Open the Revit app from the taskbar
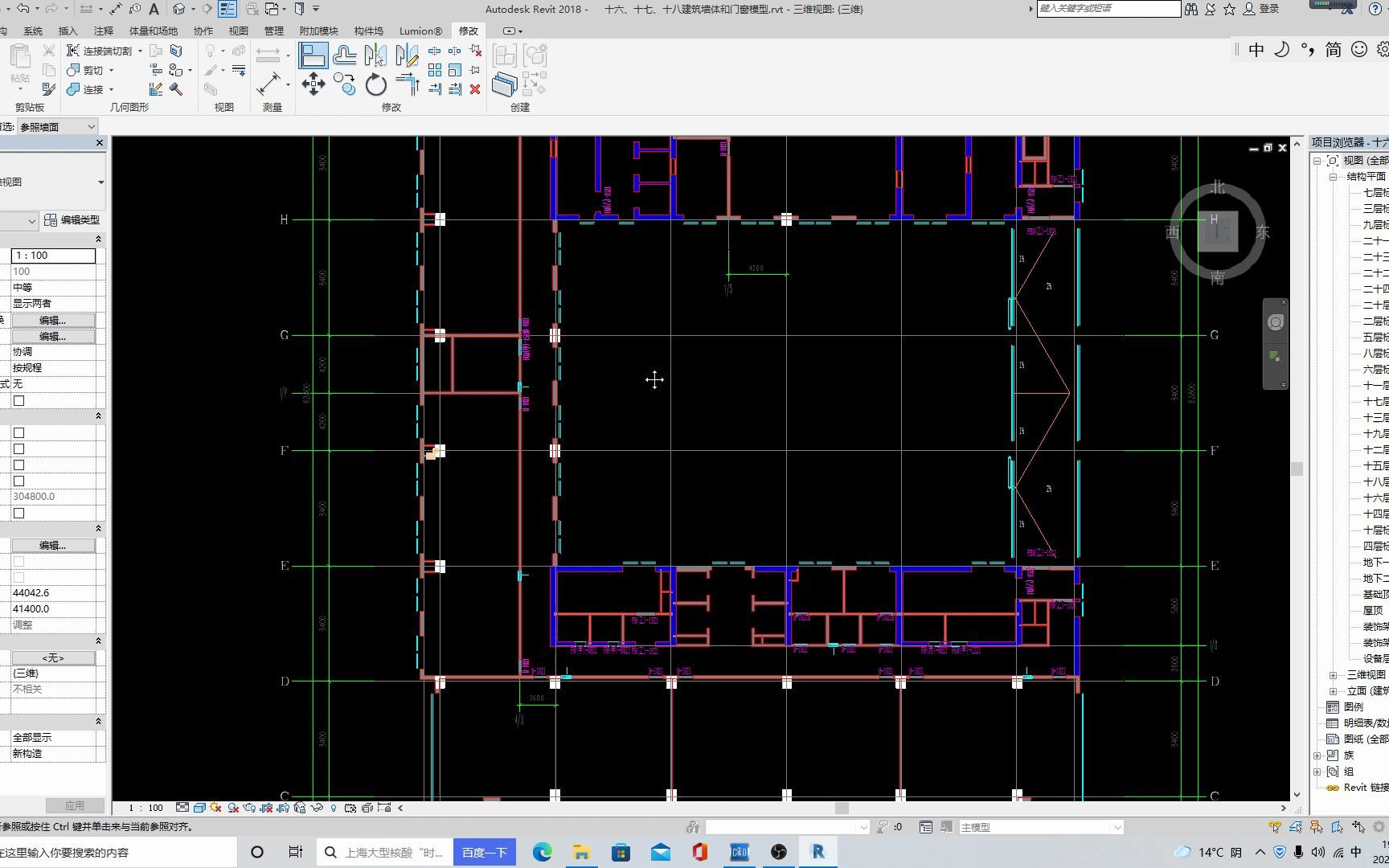This screenshot has width=1389, height=868. pos(817,852)
